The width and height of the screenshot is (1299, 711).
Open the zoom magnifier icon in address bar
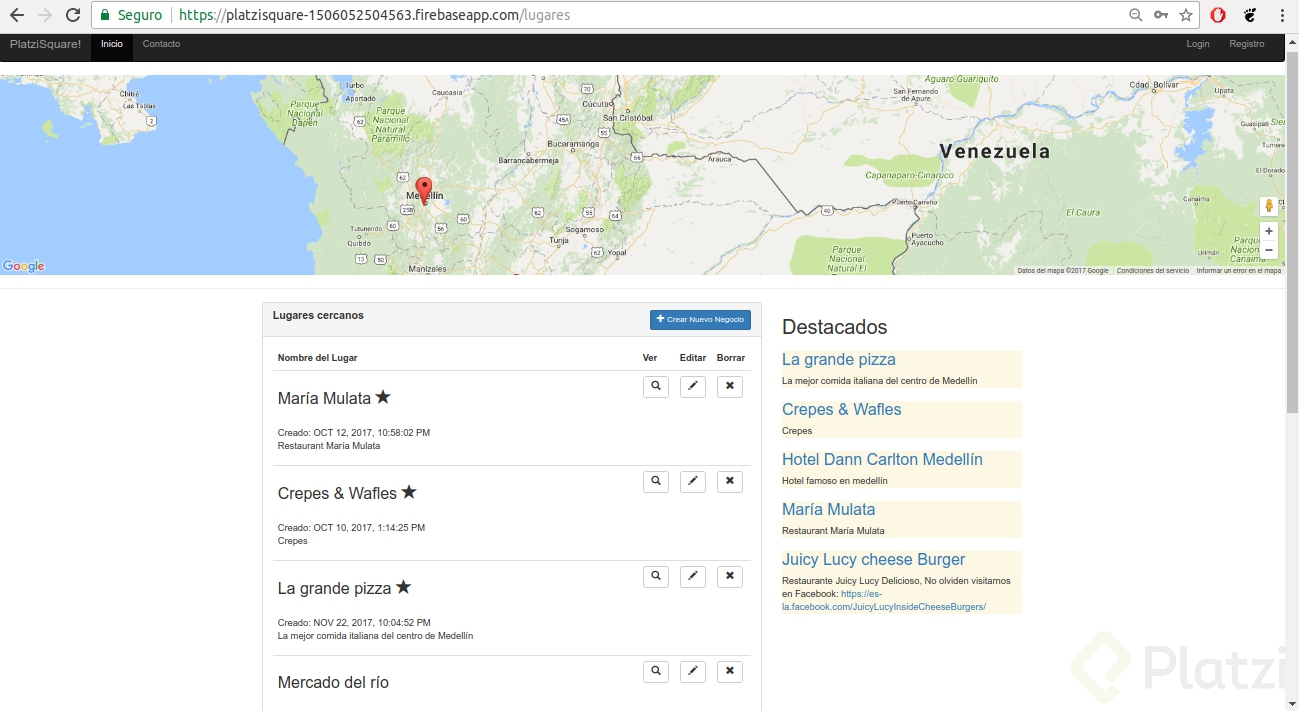point(1135,15)
